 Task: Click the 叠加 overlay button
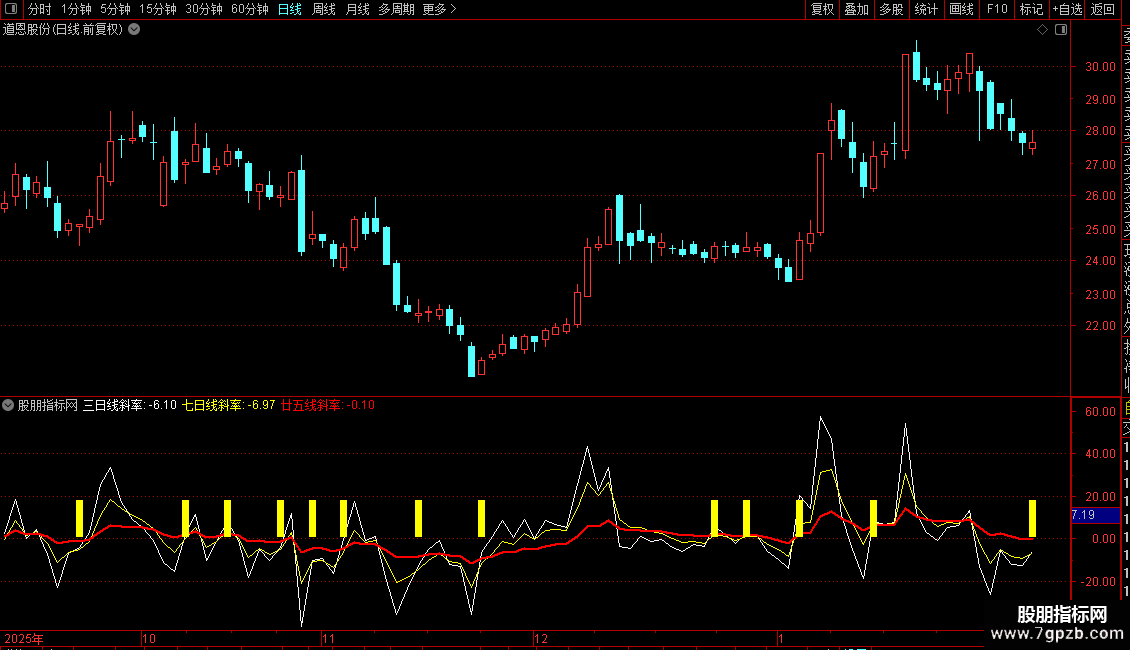(x=856, y=9)
